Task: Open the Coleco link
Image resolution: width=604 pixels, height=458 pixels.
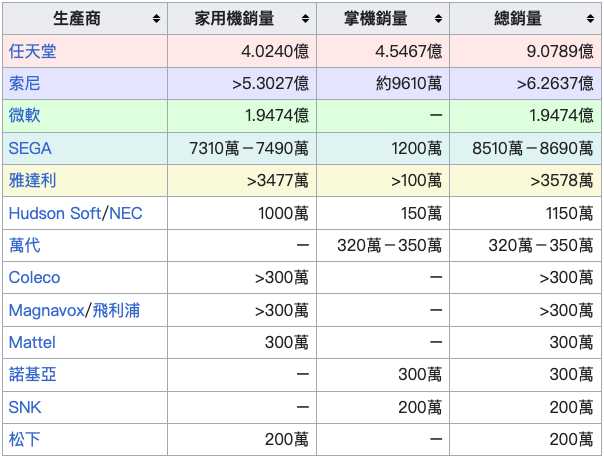Action: (x=34, y=277)
